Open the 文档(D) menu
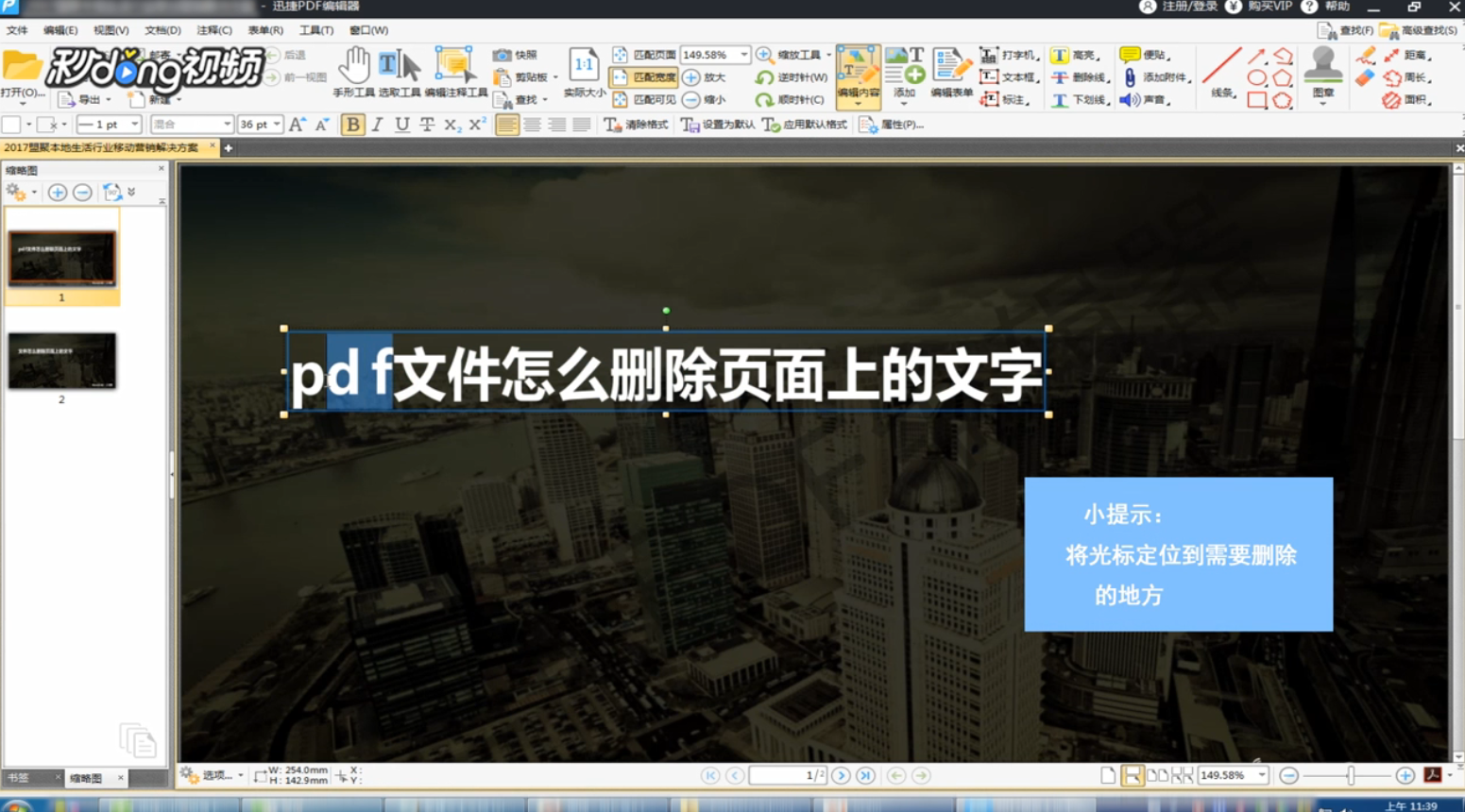Image resolution: width=1465 pixels, height=812 pixels. (x=162, y=30)
